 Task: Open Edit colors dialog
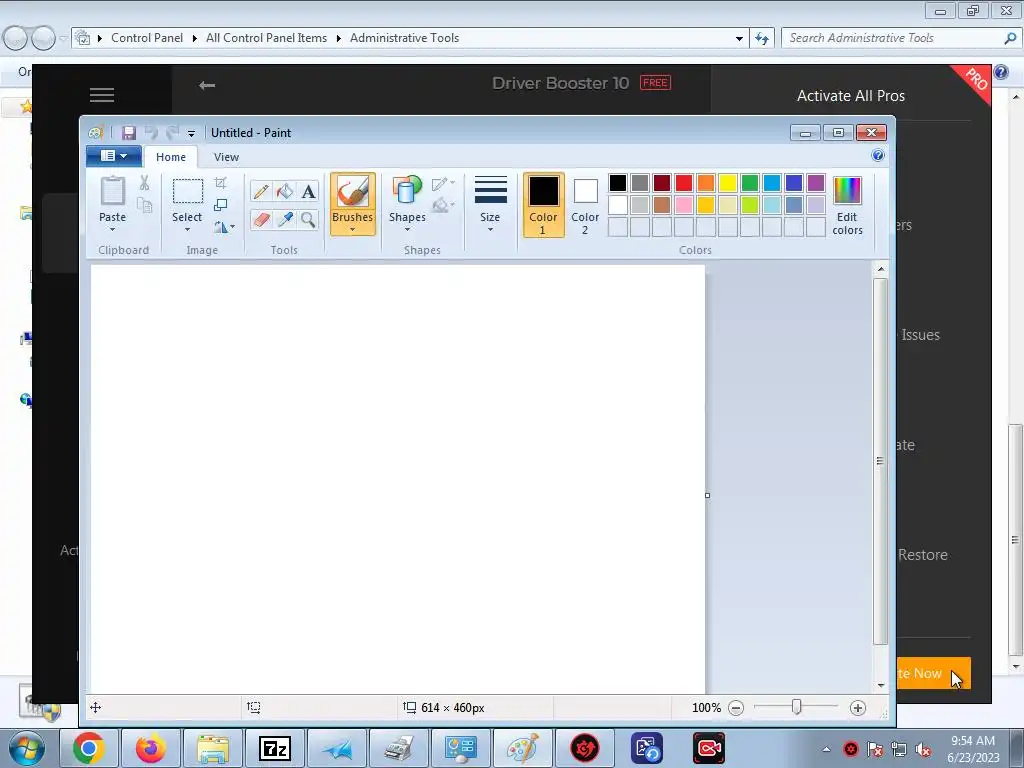click(847, 205)
